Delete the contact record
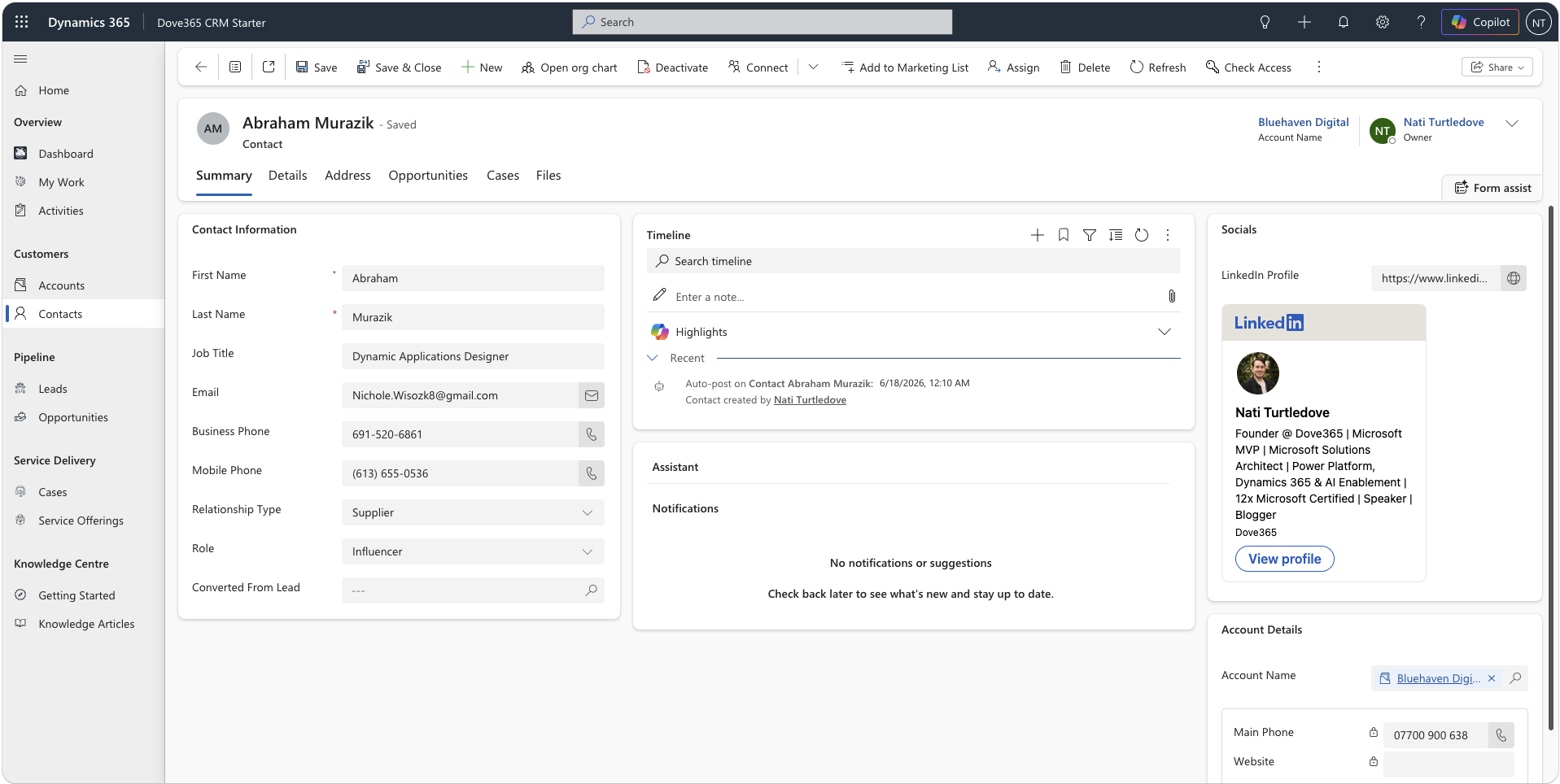This screenshot has height=784, width=1560. click(1085, 68)
